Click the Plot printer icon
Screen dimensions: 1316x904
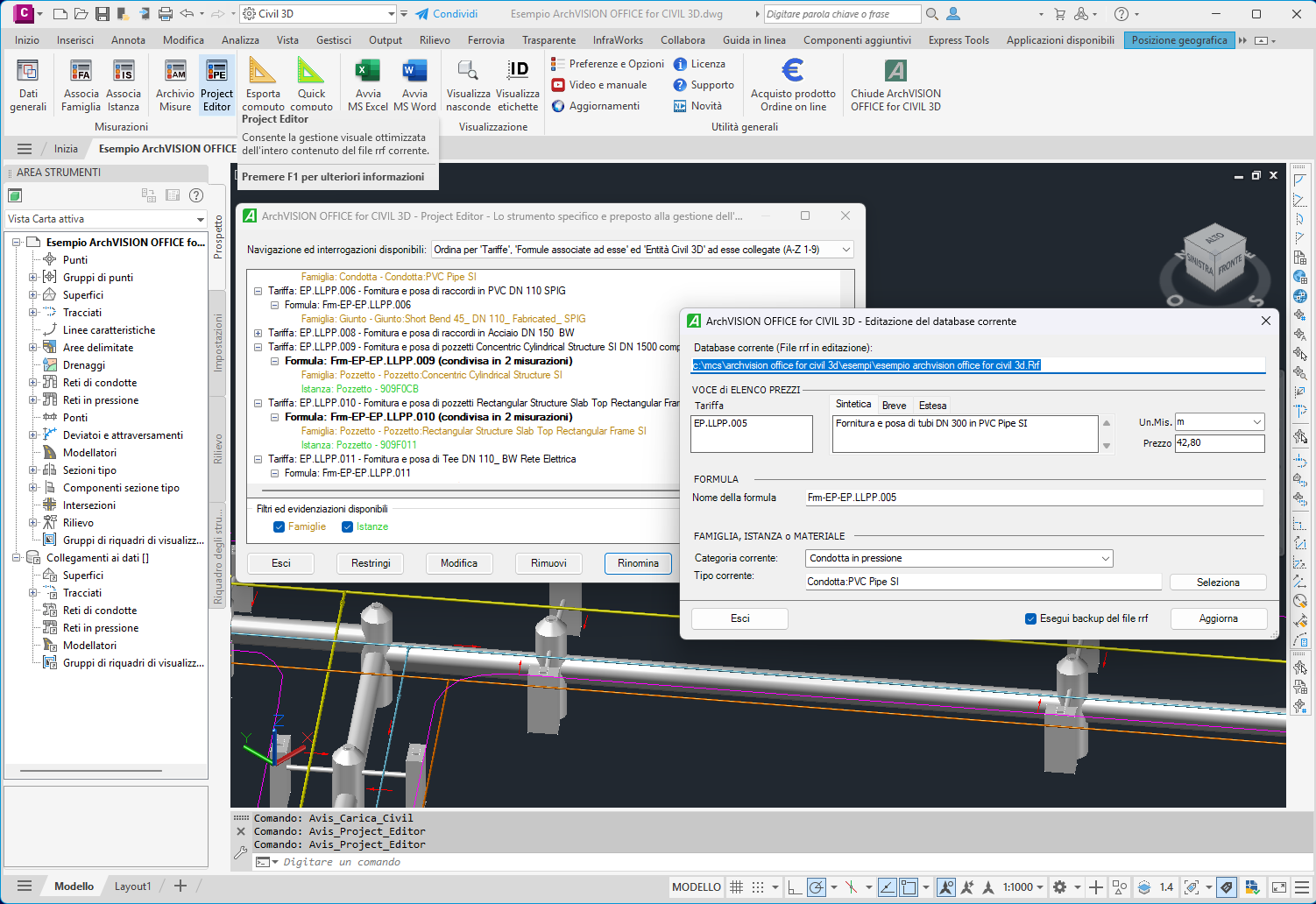click(166, 14)
